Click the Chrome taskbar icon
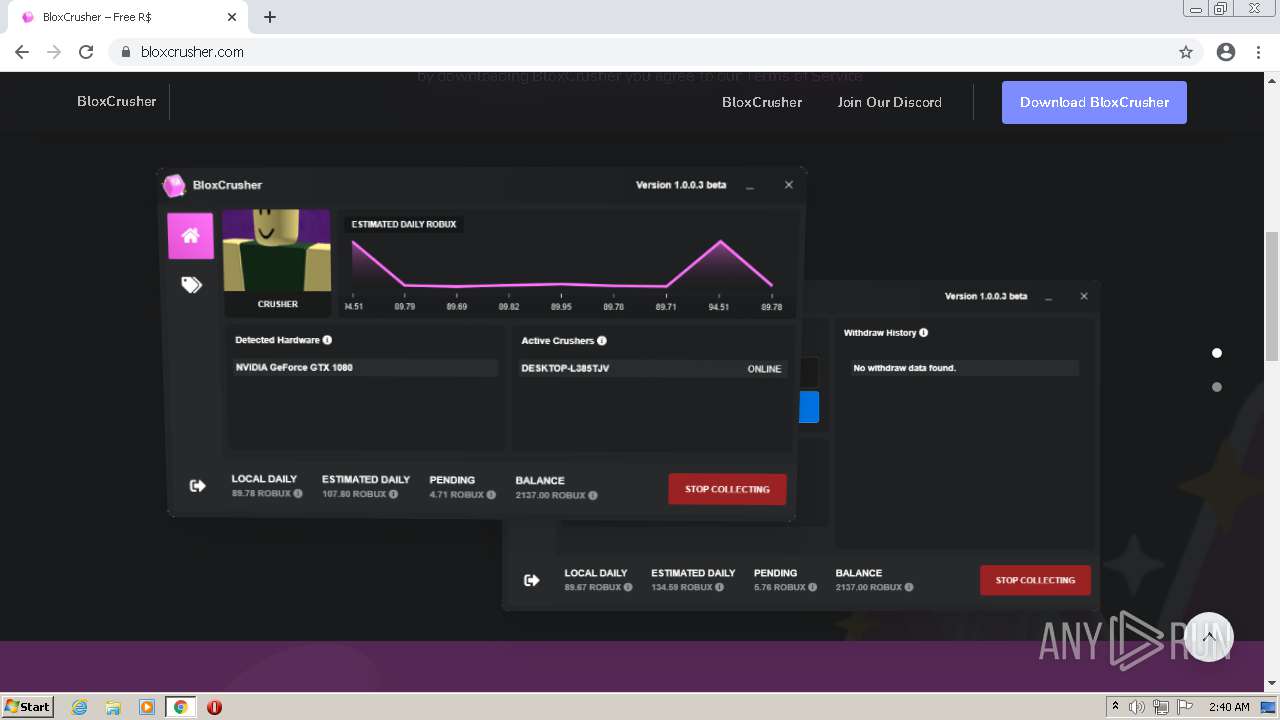The image size is (1280, 720). (x=181, y=707)
